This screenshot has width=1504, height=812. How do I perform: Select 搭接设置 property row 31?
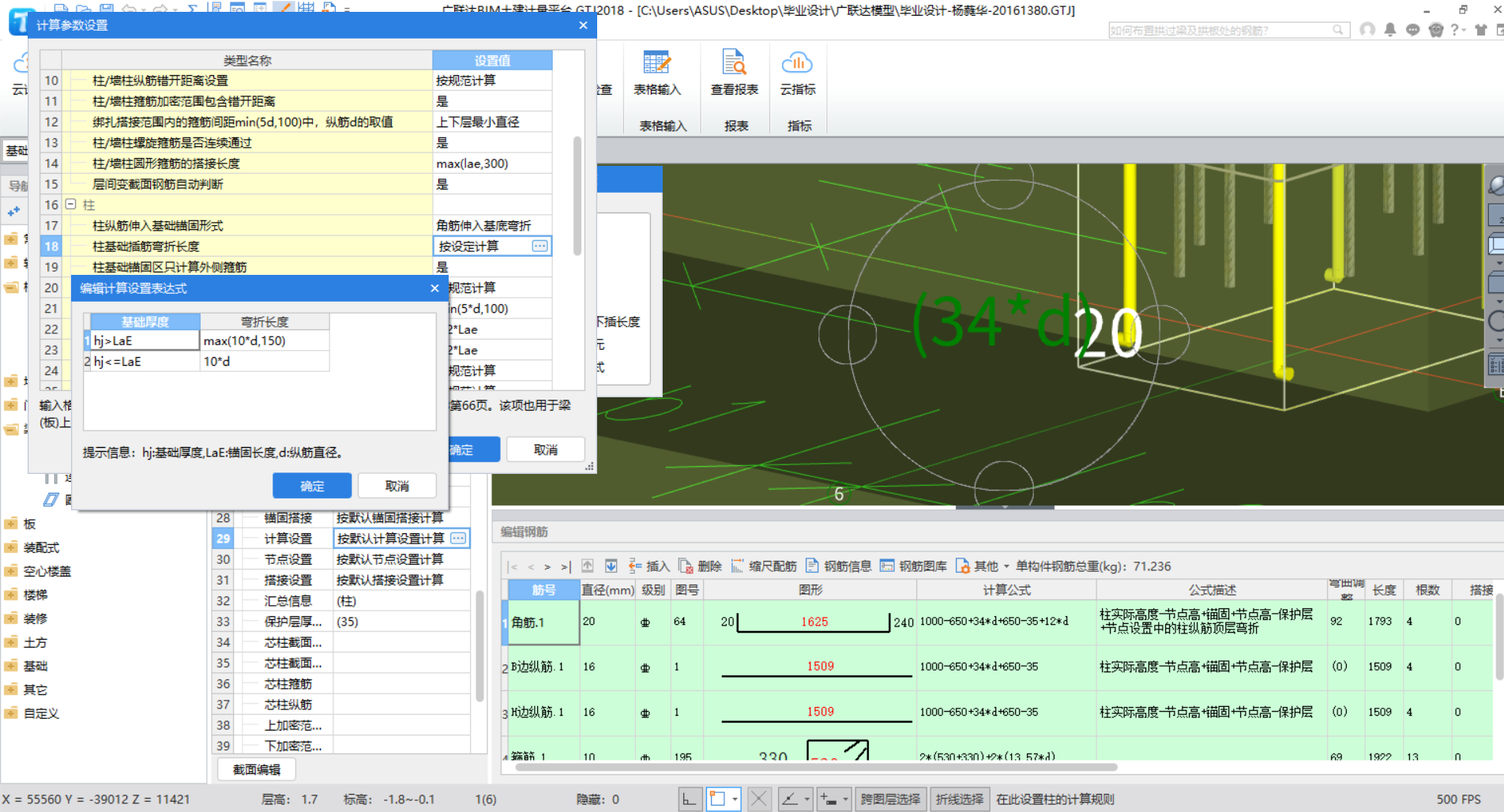(x=341, y=580)
